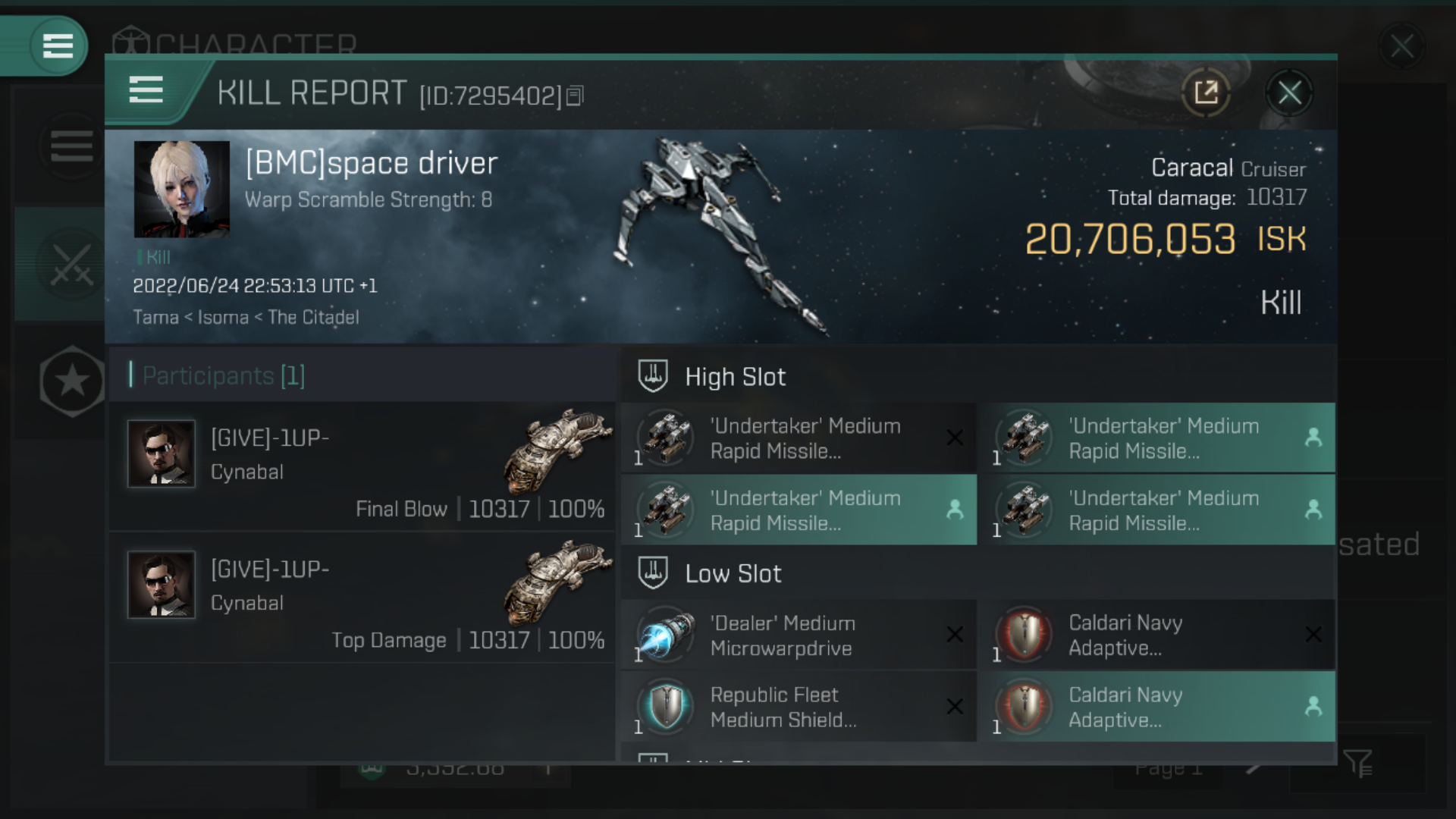
Task: Expand the Participants section header
Action: 222,375
